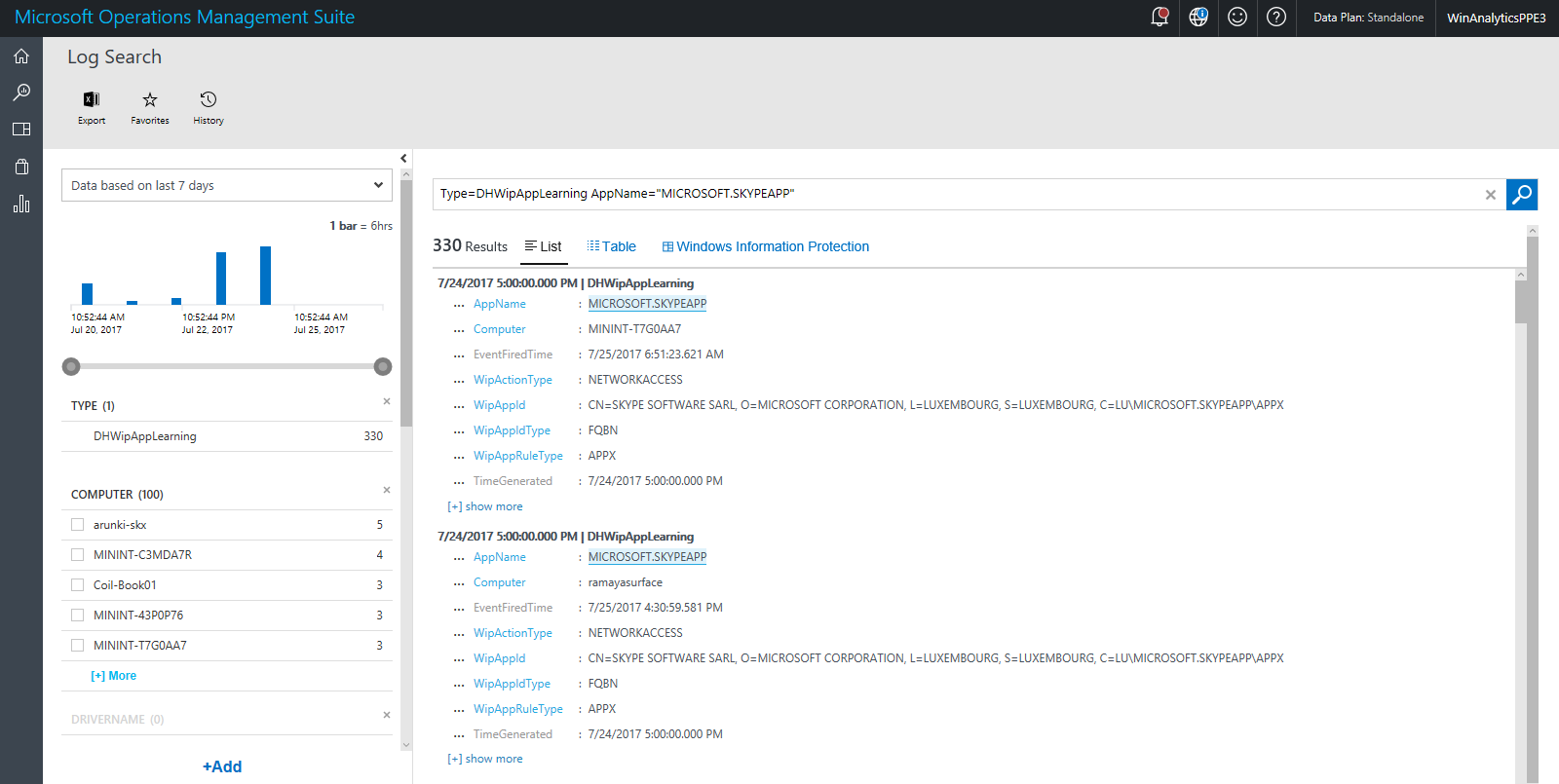Check the MININT-43P0P76 computer filter
The image size is (1559, 784).
point(78,616)
